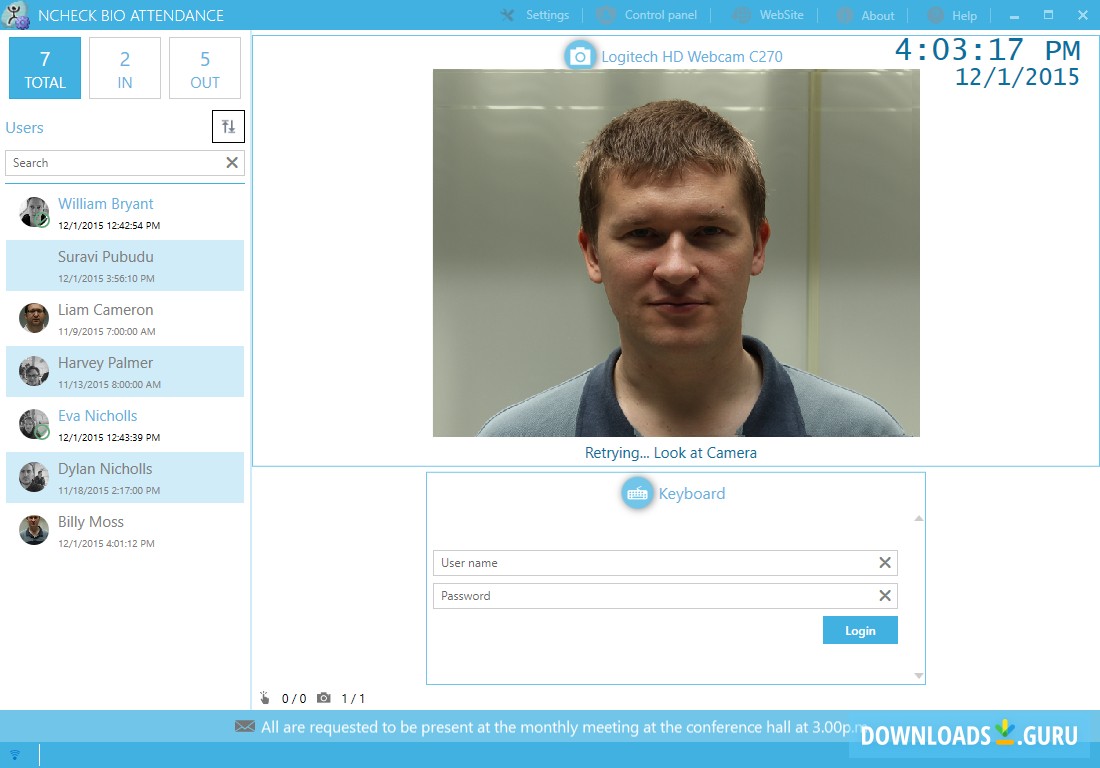This screenshot has width=1100, height=768.
Task: Click the Login button
Action: click(x=859, y=630)
